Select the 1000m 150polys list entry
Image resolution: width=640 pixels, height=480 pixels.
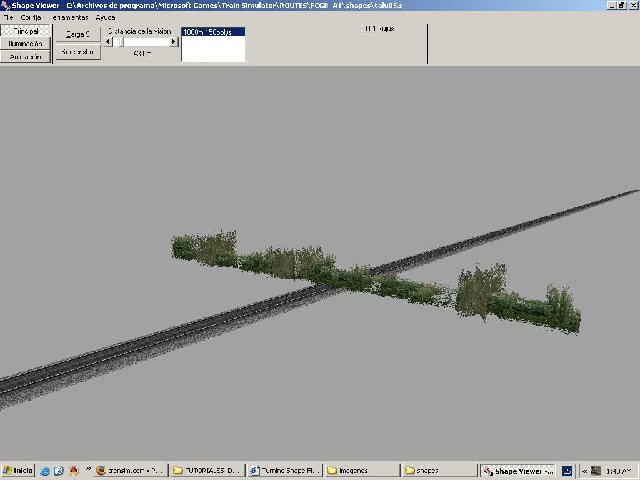pyautogui.click(x=213, y=32)
